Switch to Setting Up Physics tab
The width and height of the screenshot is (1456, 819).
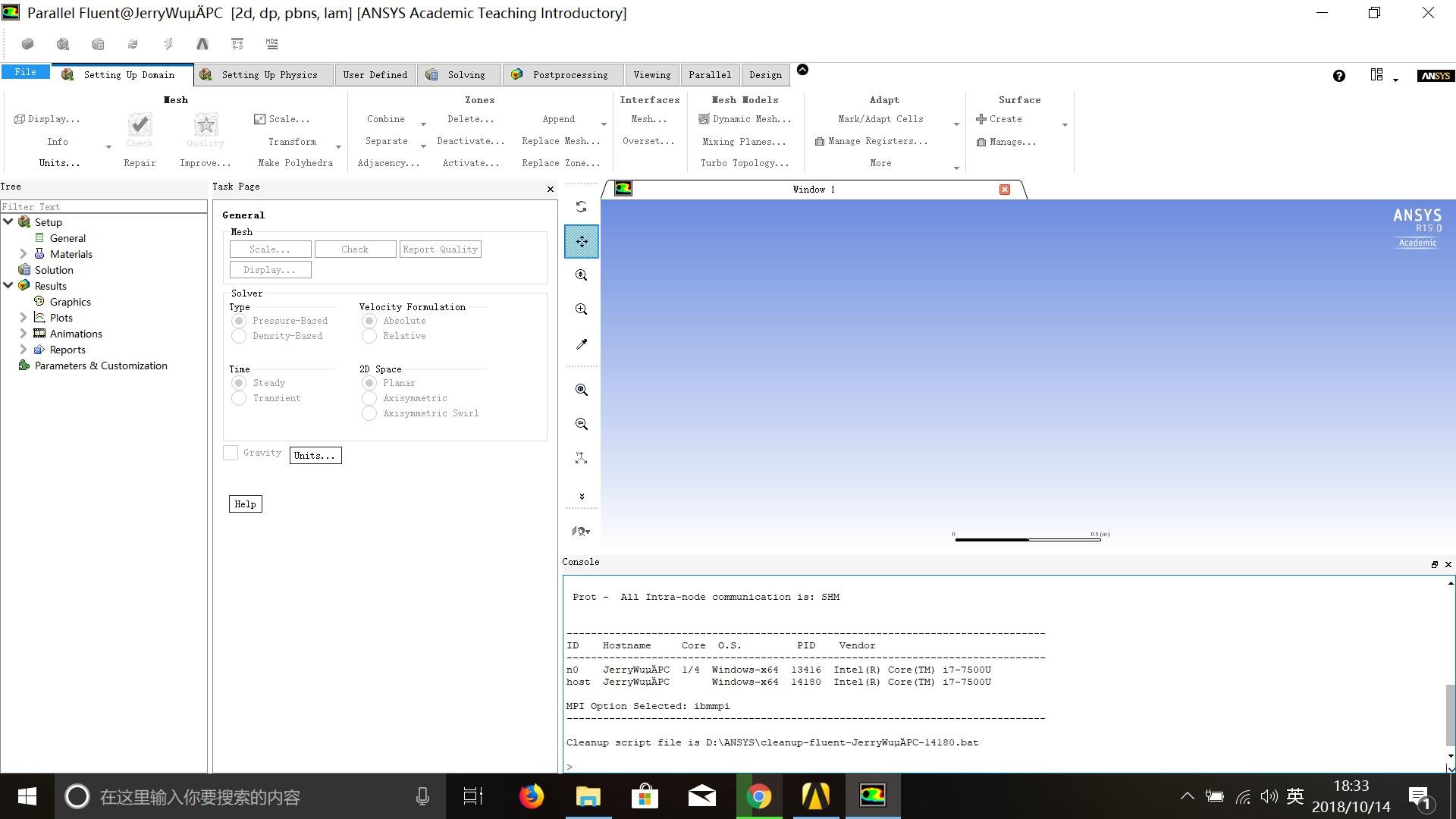[x=262, y=74]
